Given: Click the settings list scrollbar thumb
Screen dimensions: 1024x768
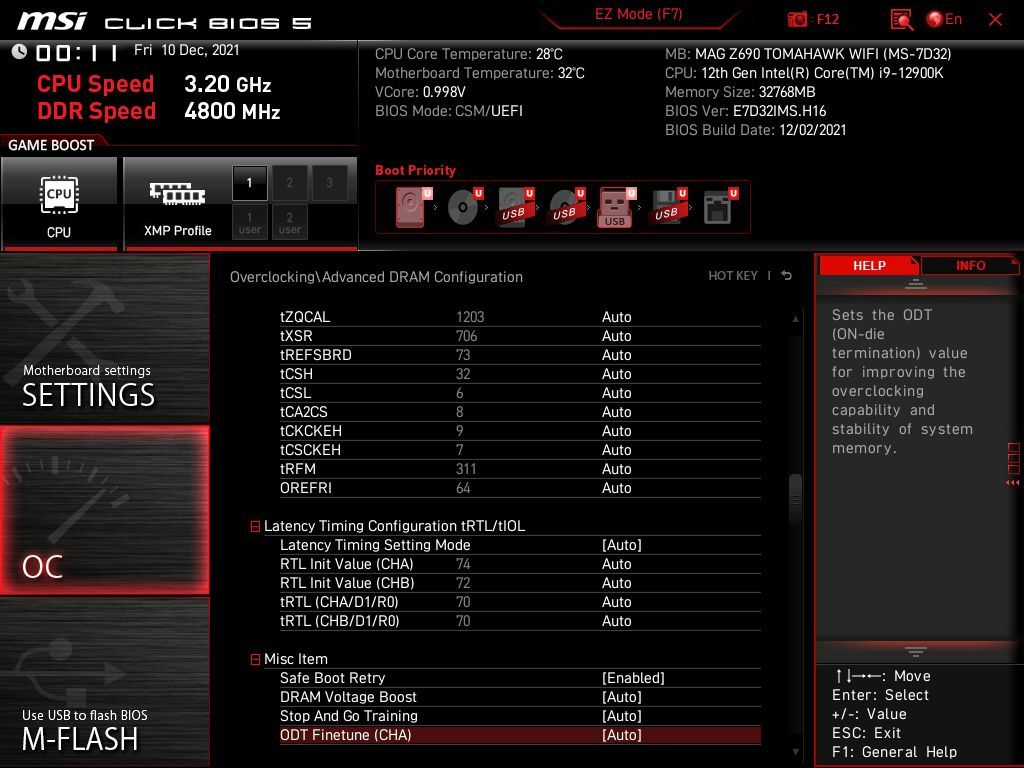Looking at the screenshot, I should pos(795,498).
